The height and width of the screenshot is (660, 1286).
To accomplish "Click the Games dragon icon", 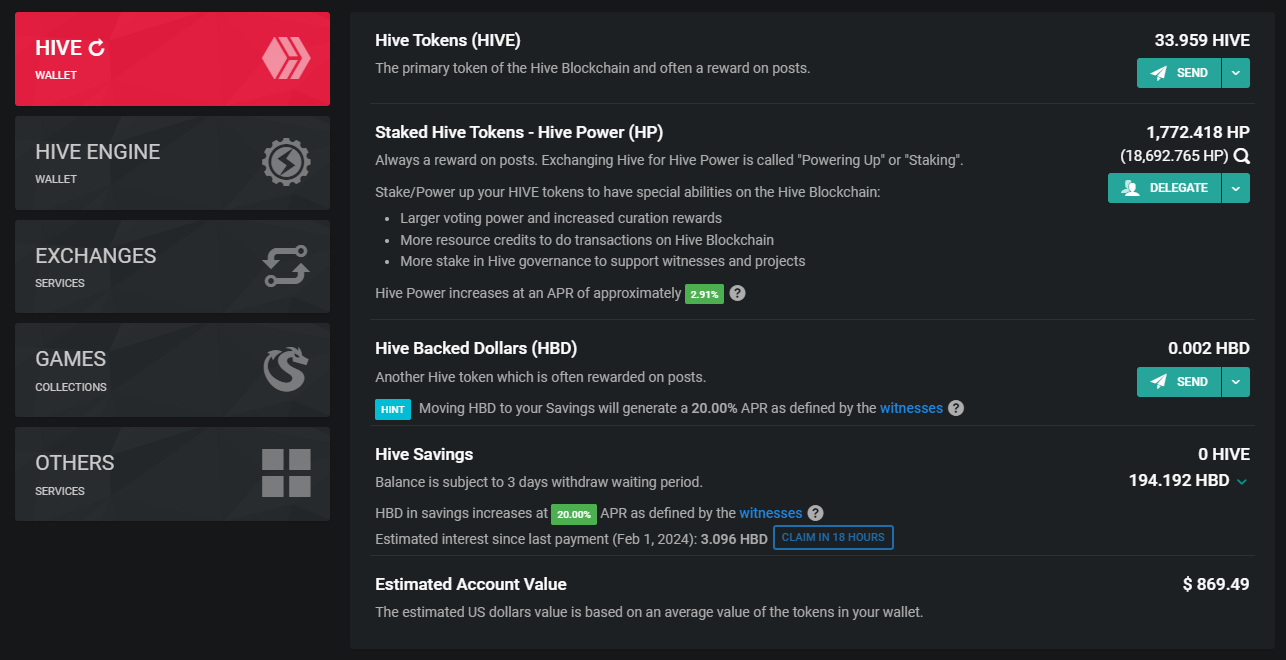I will [286, 369].
